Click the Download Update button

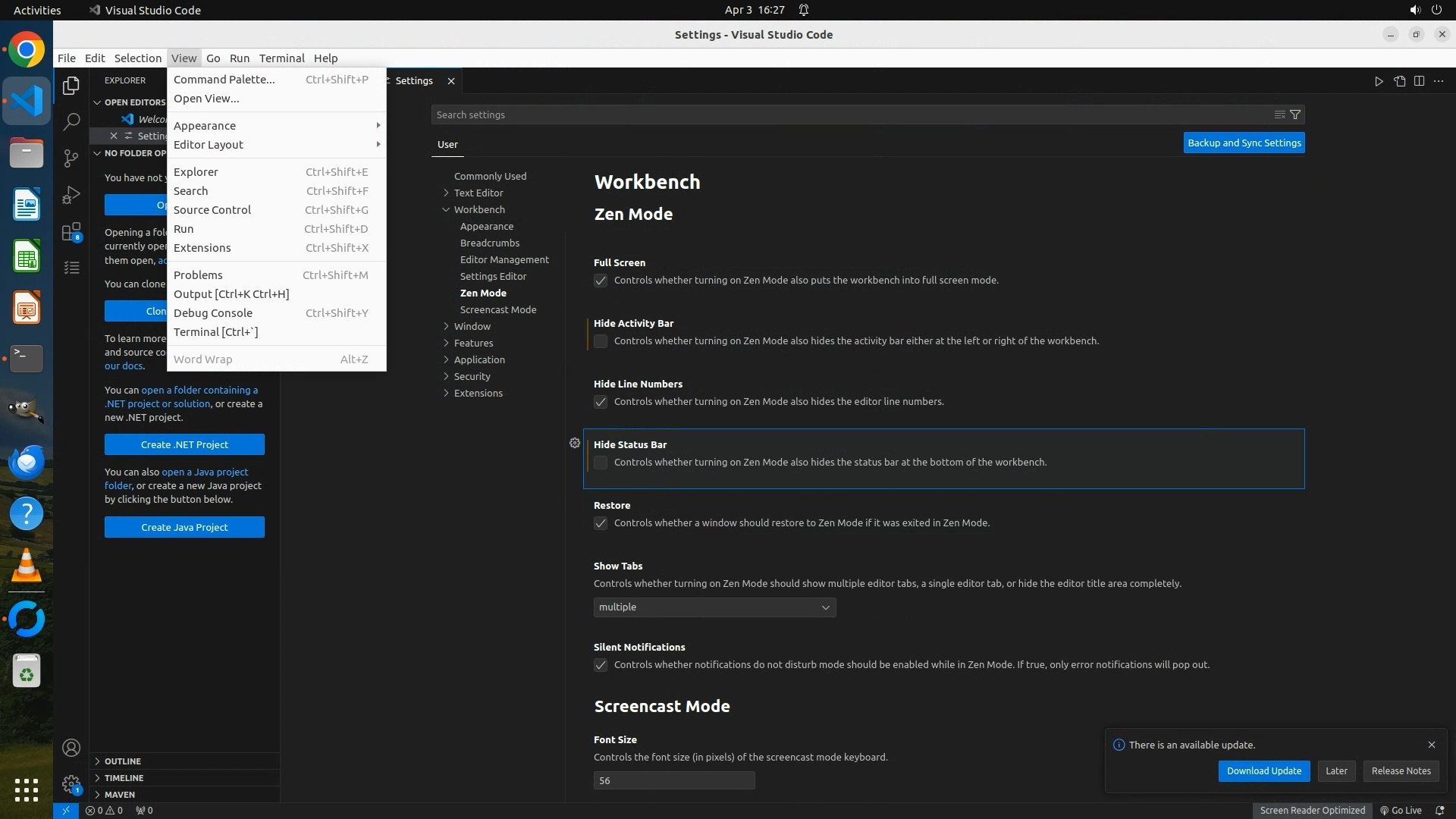coord(1263,770)
